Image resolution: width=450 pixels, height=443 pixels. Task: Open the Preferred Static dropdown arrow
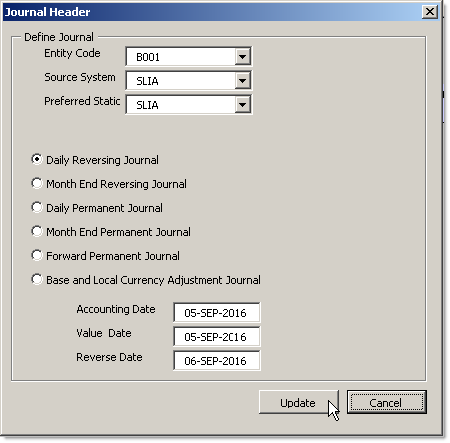point(242,105)
